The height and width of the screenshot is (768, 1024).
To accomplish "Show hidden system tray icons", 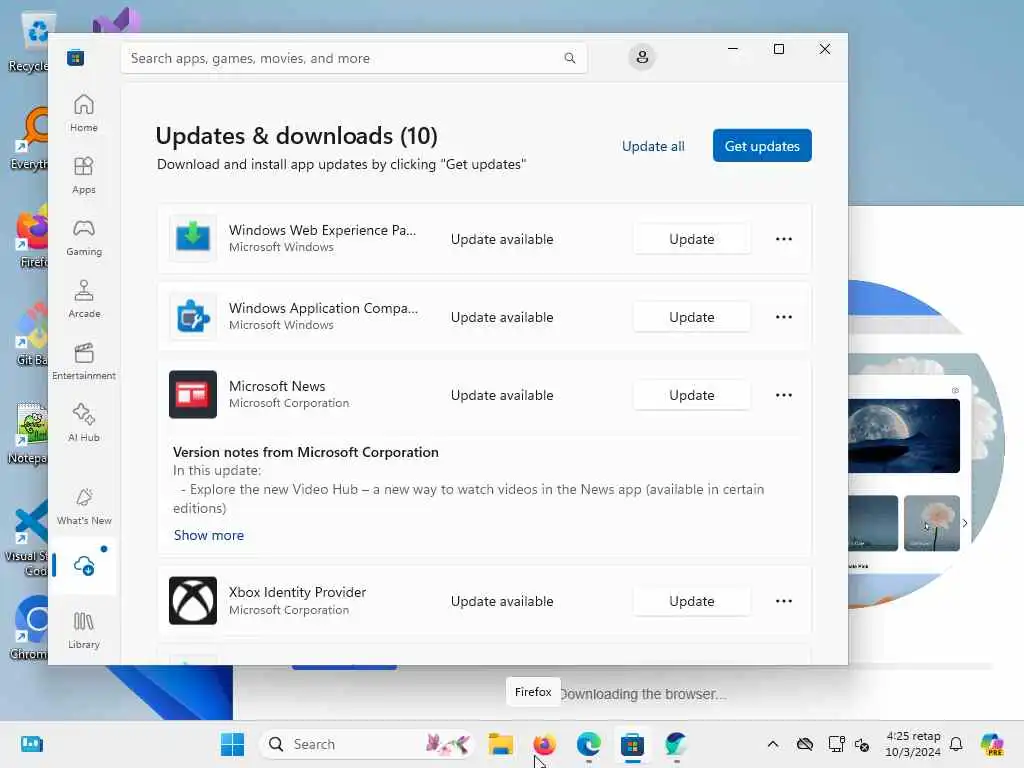I will click(773, 744).
